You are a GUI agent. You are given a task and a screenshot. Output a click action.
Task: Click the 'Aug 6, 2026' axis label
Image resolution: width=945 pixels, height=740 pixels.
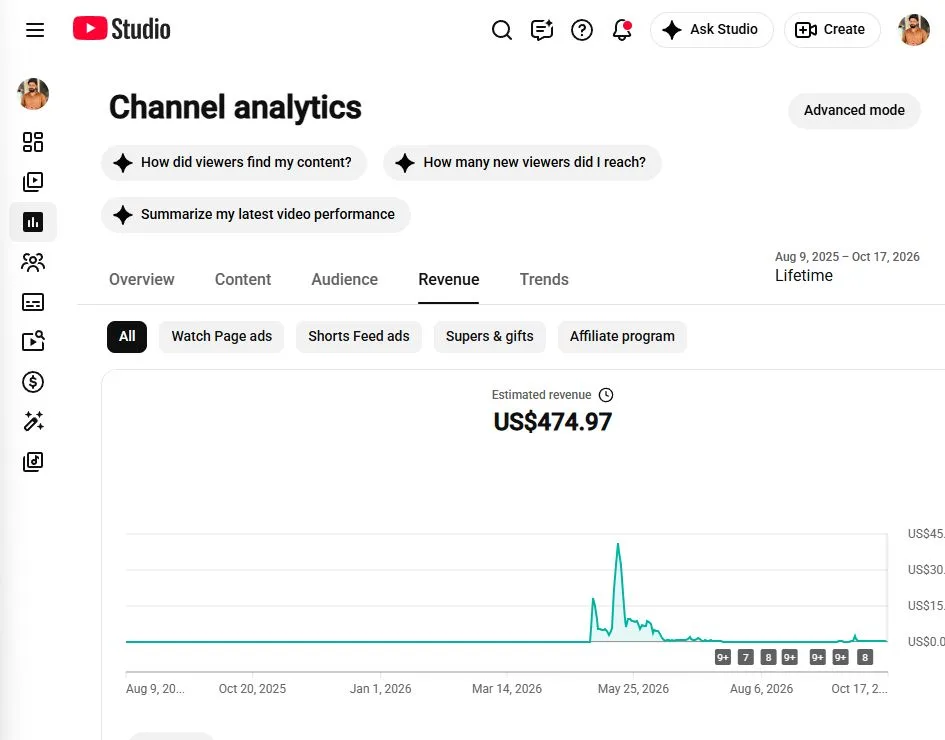coord(761,689)
